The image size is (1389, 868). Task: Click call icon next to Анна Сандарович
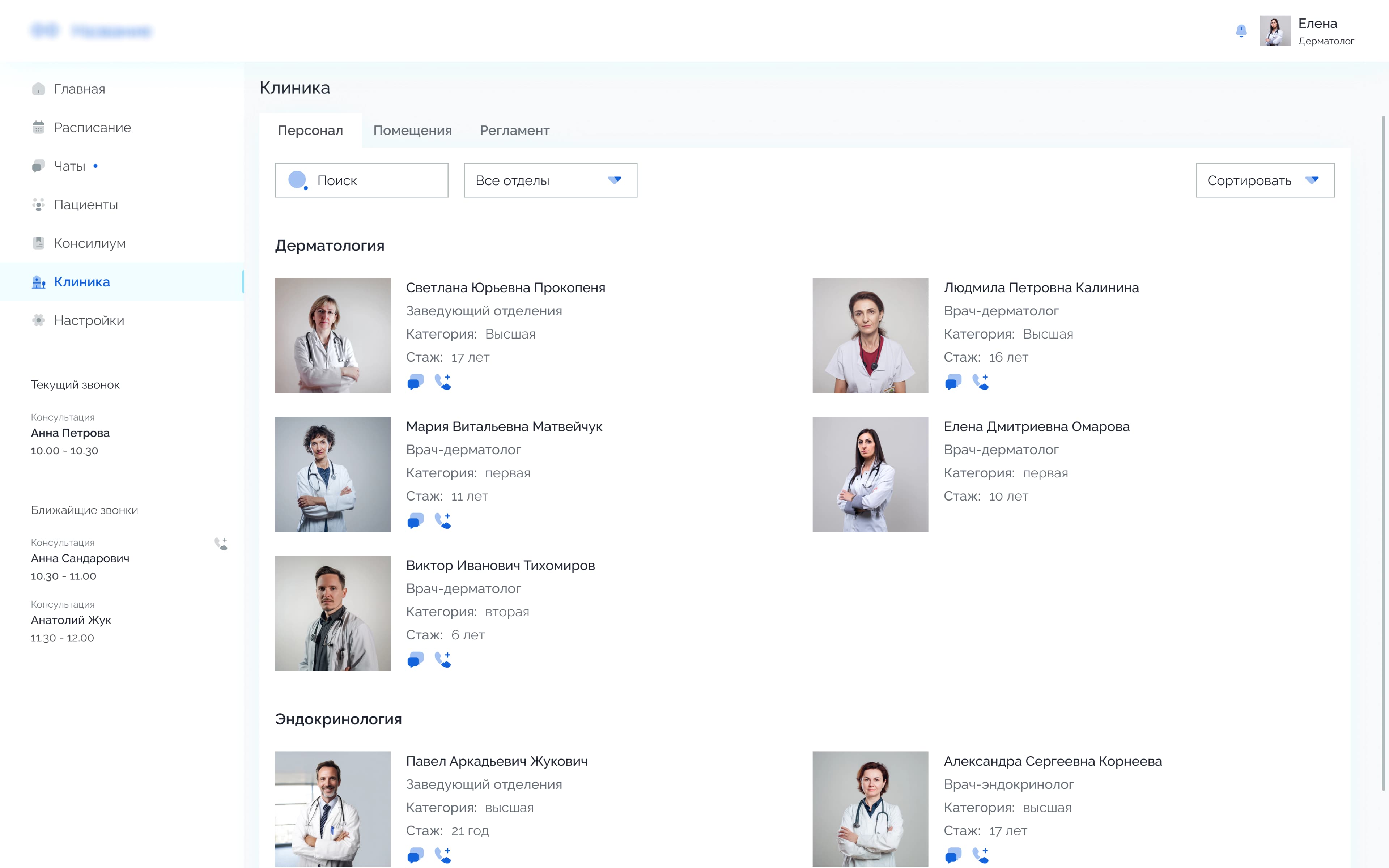[221, 544]
